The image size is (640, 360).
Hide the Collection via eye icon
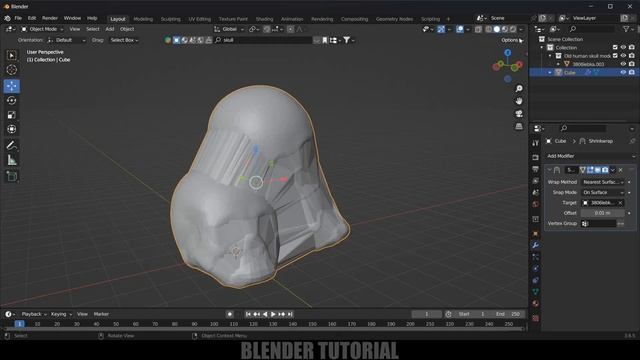[x=623, y=47]
